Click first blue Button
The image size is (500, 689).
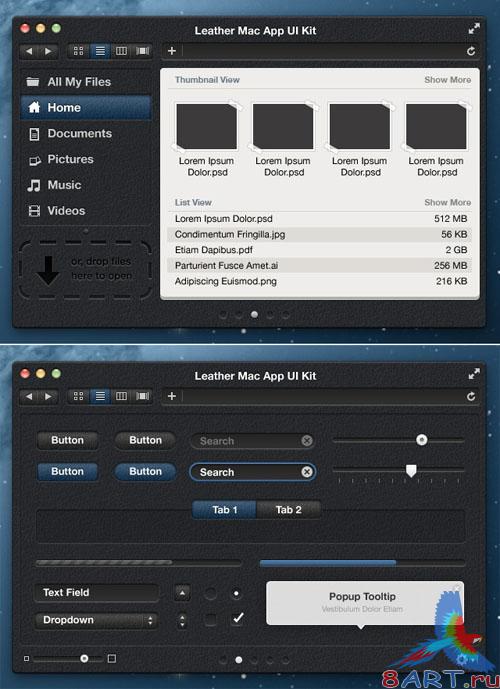(67, 471)
